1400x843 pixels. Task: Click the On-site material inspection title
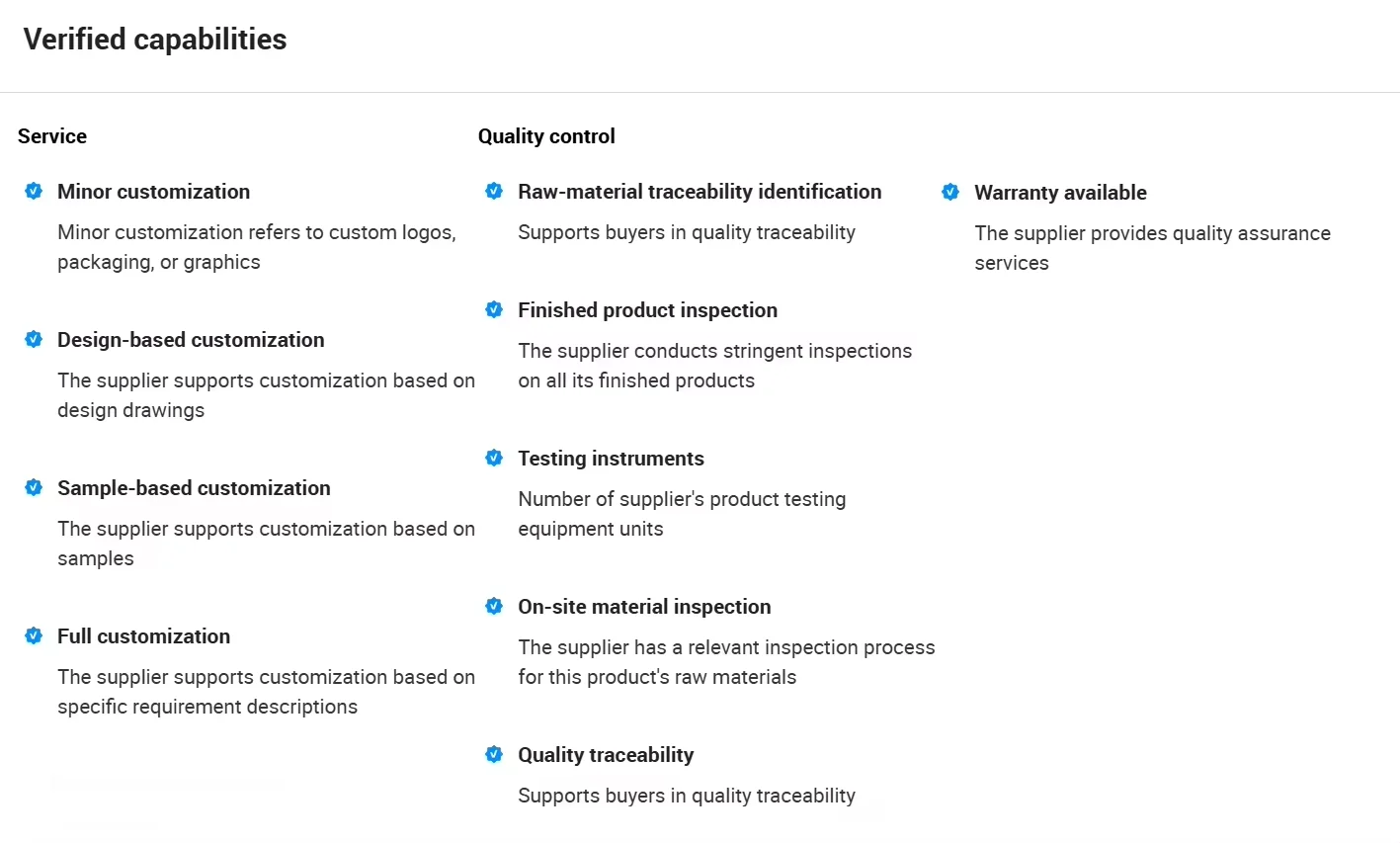[644, 607]
